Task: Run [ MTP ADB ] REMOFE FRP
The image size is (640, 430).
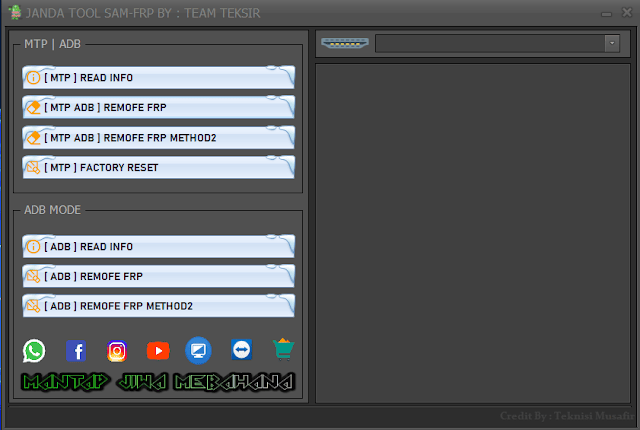Action: pos(159,107)
